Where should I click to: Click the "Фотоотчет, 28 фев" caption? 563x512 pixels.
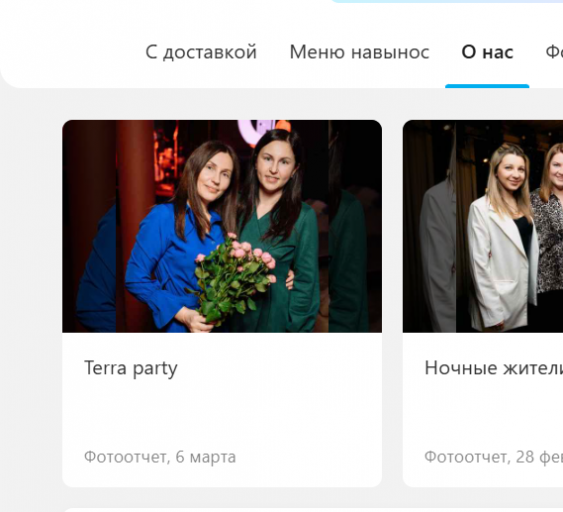pos(494,457)
